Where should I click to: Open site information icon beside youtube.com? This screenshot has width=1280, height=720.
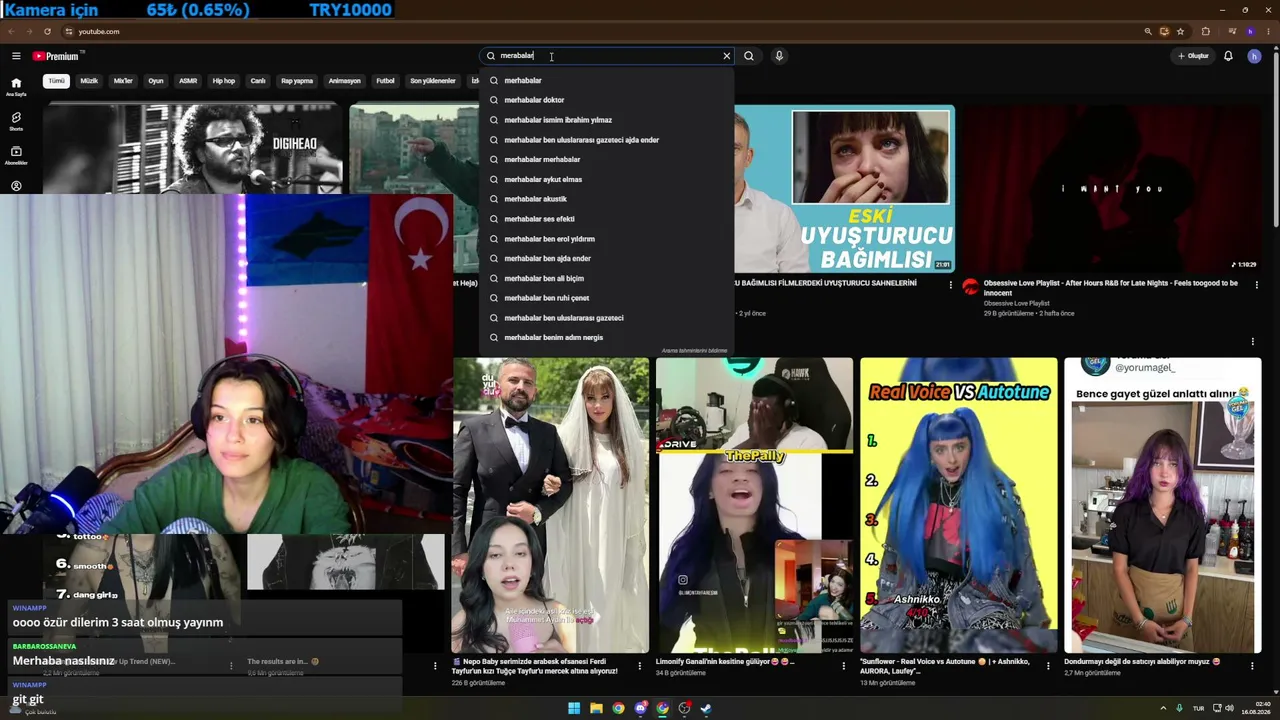point(68,31)
